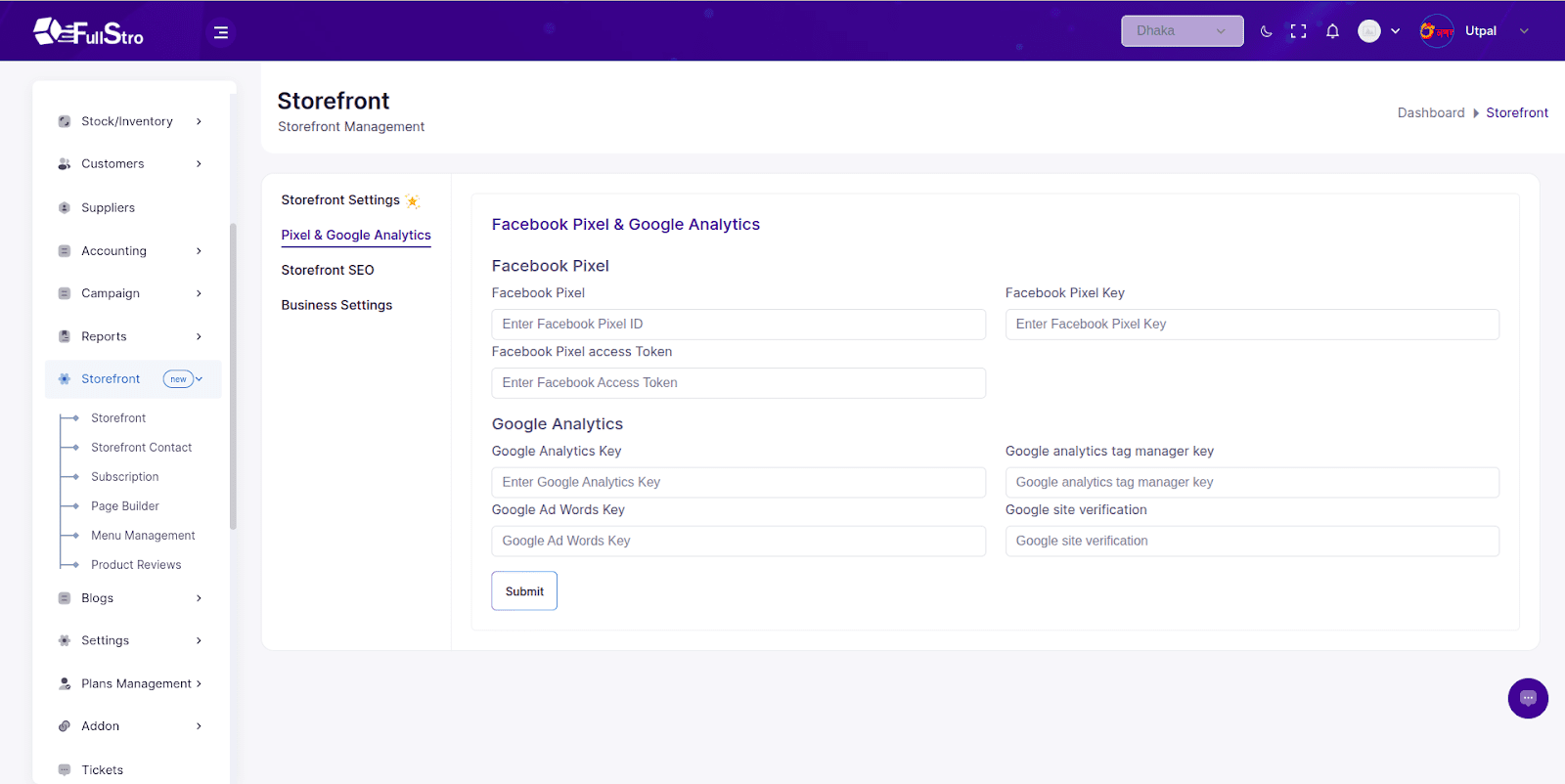Screen dimensions: 1565x784
Task: Collapse the Storefront submenu chevron
Action: pos(200,379)
